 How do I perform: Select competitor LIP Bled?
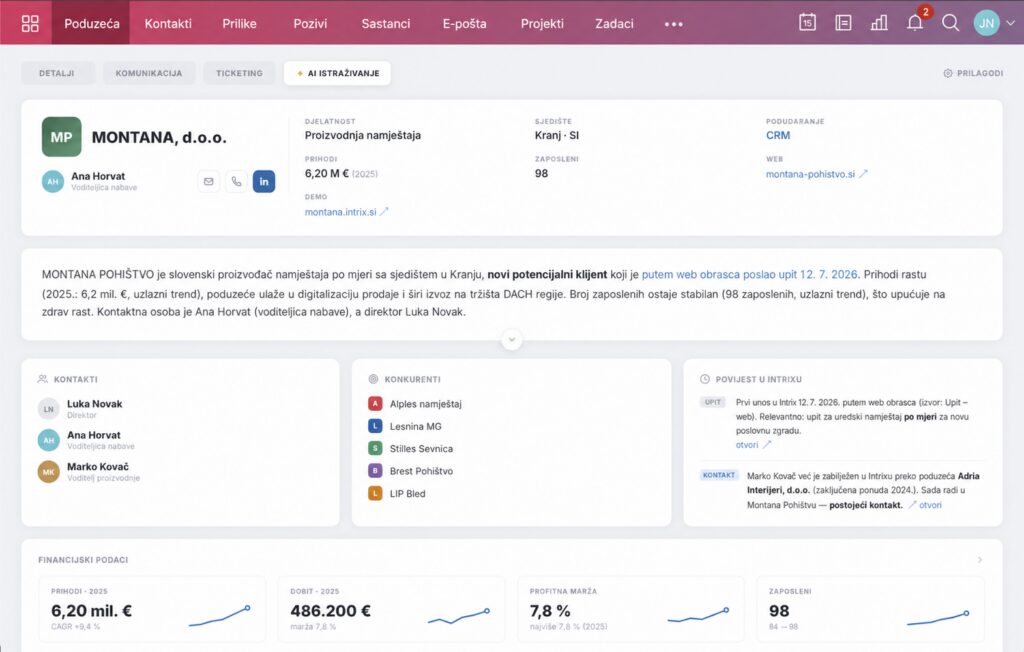click(x=408, y=493)
